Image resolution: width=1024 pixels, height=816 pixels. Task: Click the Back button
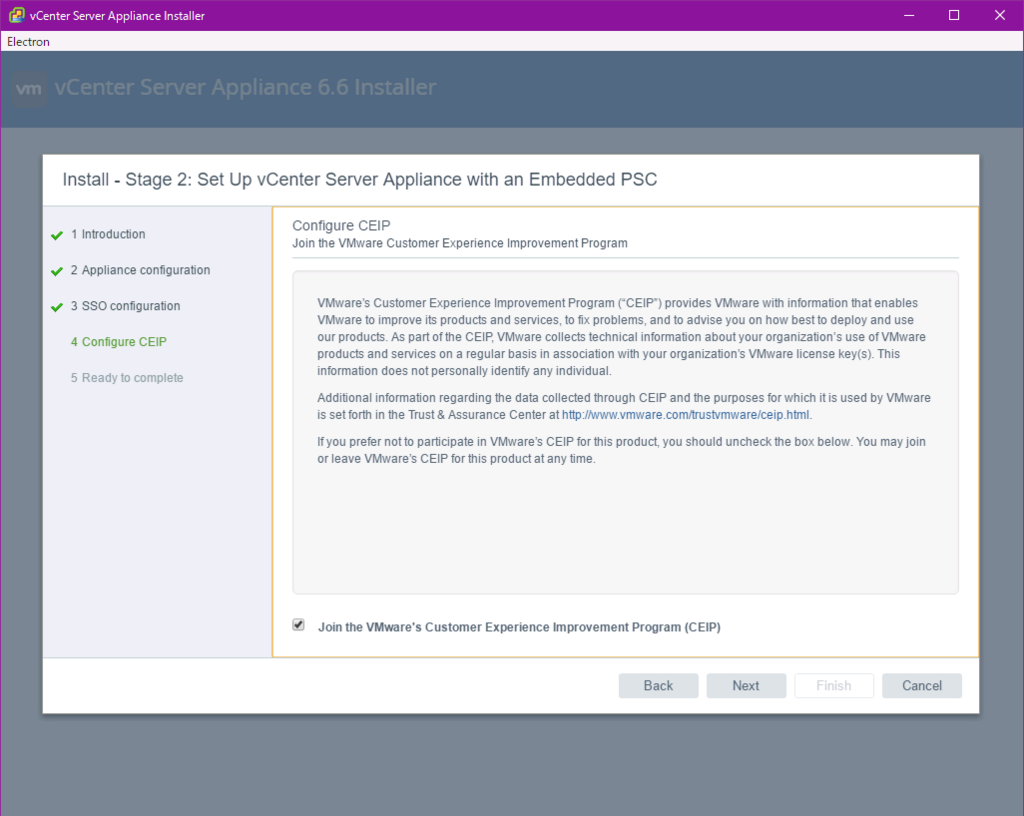658,685
